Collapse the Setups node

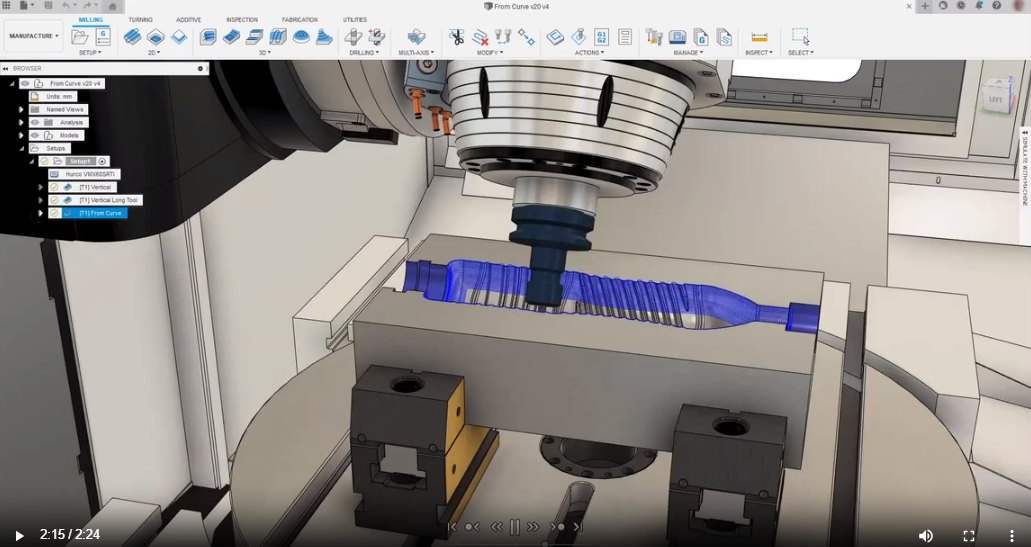[x=21, y=149]
